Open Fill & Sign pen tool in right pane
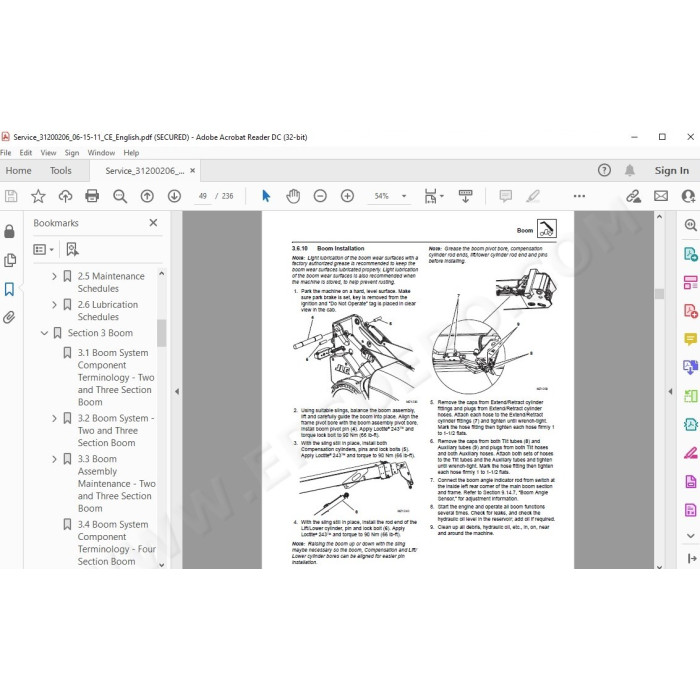 [690, 453]
